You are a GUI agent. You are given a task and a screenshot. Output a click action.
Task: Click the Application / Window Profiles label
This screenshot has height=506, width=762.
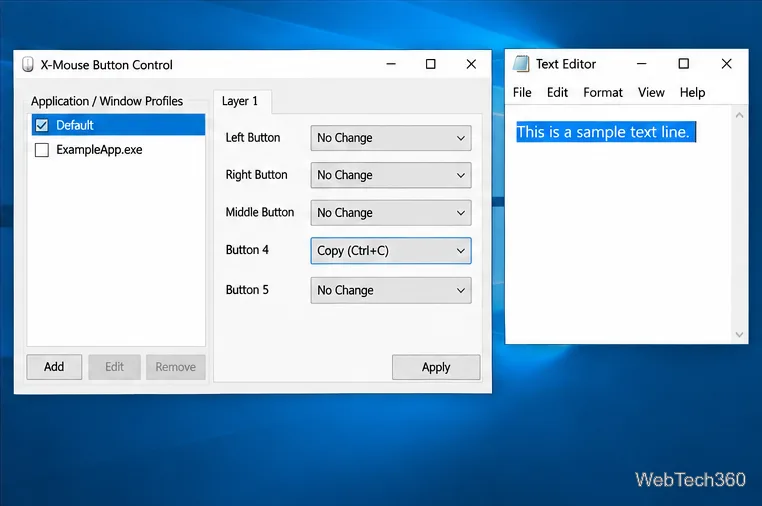pyautogui.click(x=107, y=101)
